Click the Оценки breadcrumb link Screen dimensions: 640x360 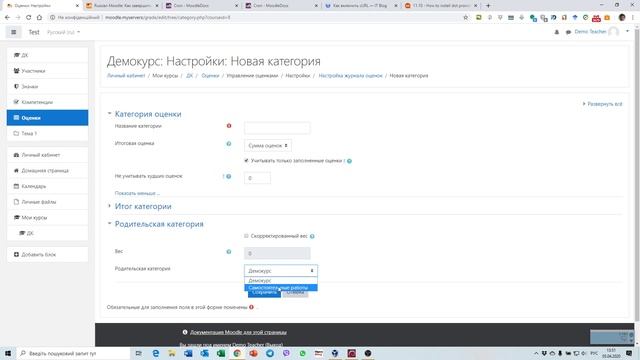pyautogui.click(x=210, y=76)
